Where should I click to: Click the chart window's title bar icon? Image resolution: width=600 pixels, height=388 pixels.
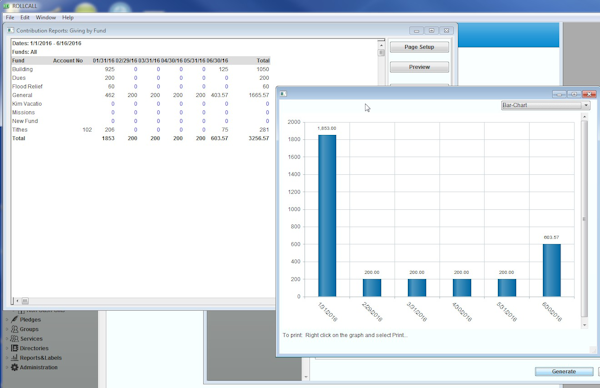coord(283,94)
